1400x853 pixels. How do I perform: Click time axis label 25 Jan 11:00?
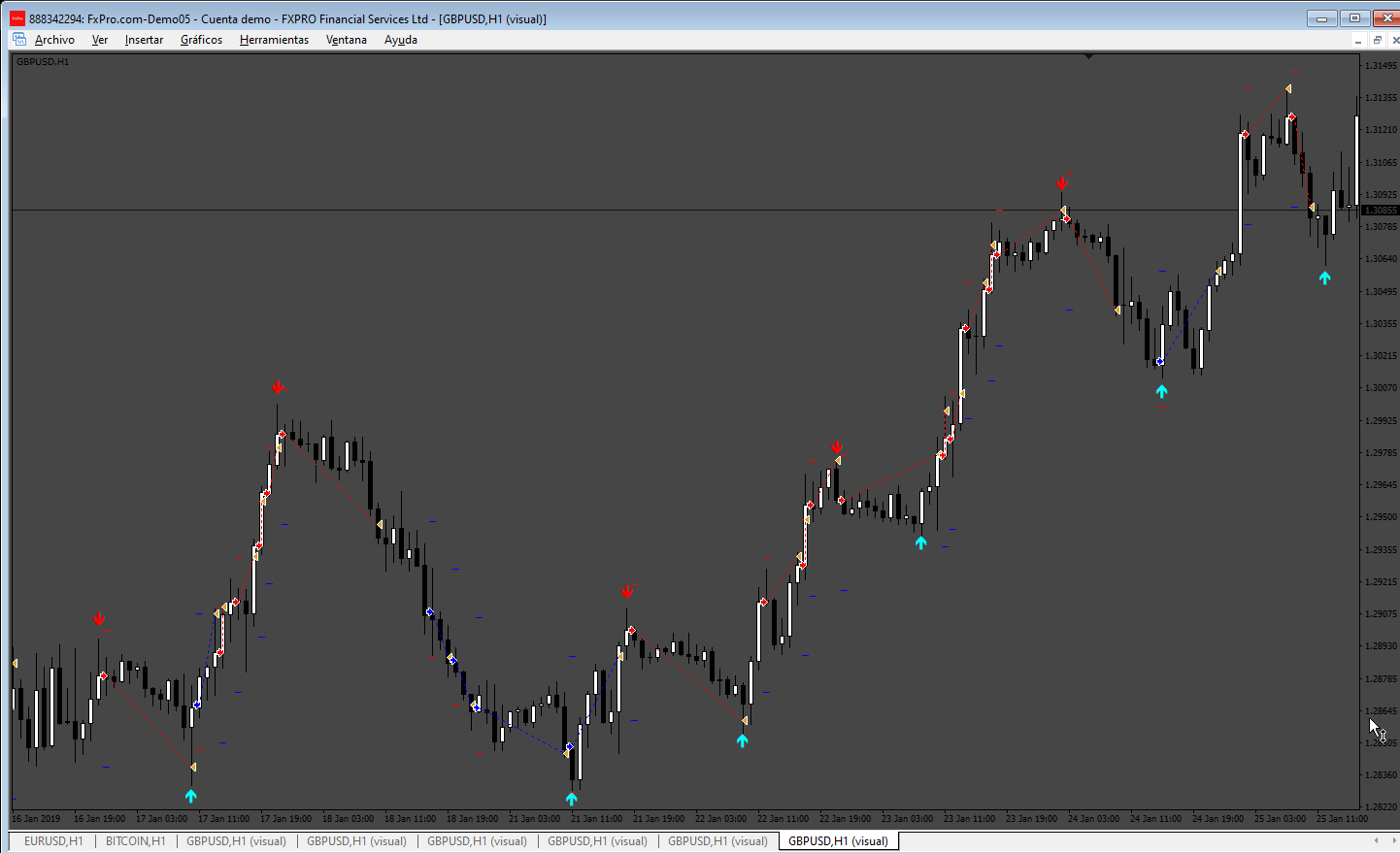pos(1342,819)
